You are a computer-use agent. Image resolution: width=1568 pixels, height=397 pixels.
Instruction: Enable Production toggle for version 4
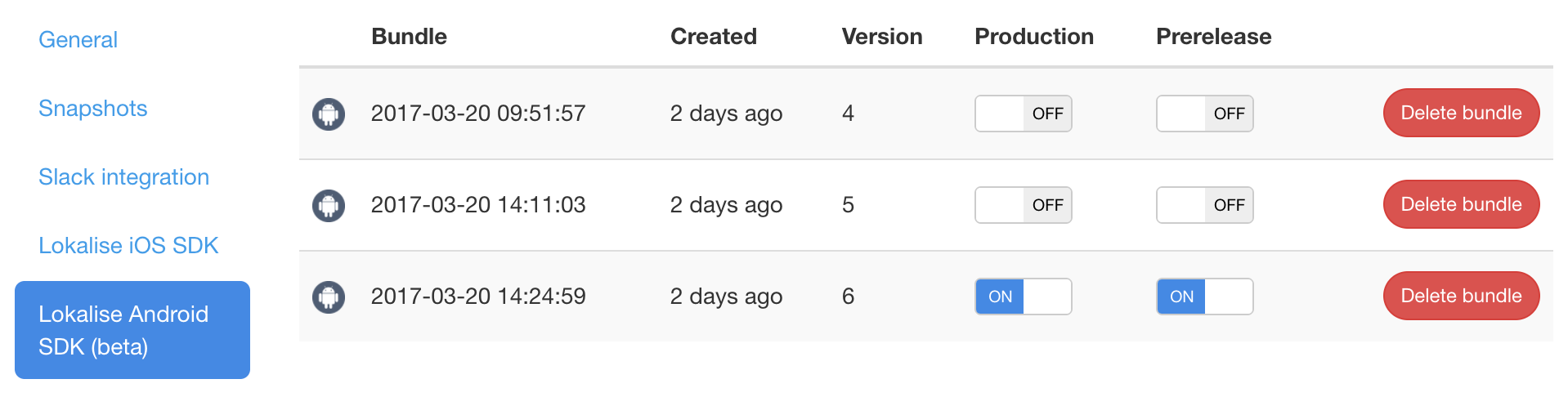click(x=1023, y=114)
